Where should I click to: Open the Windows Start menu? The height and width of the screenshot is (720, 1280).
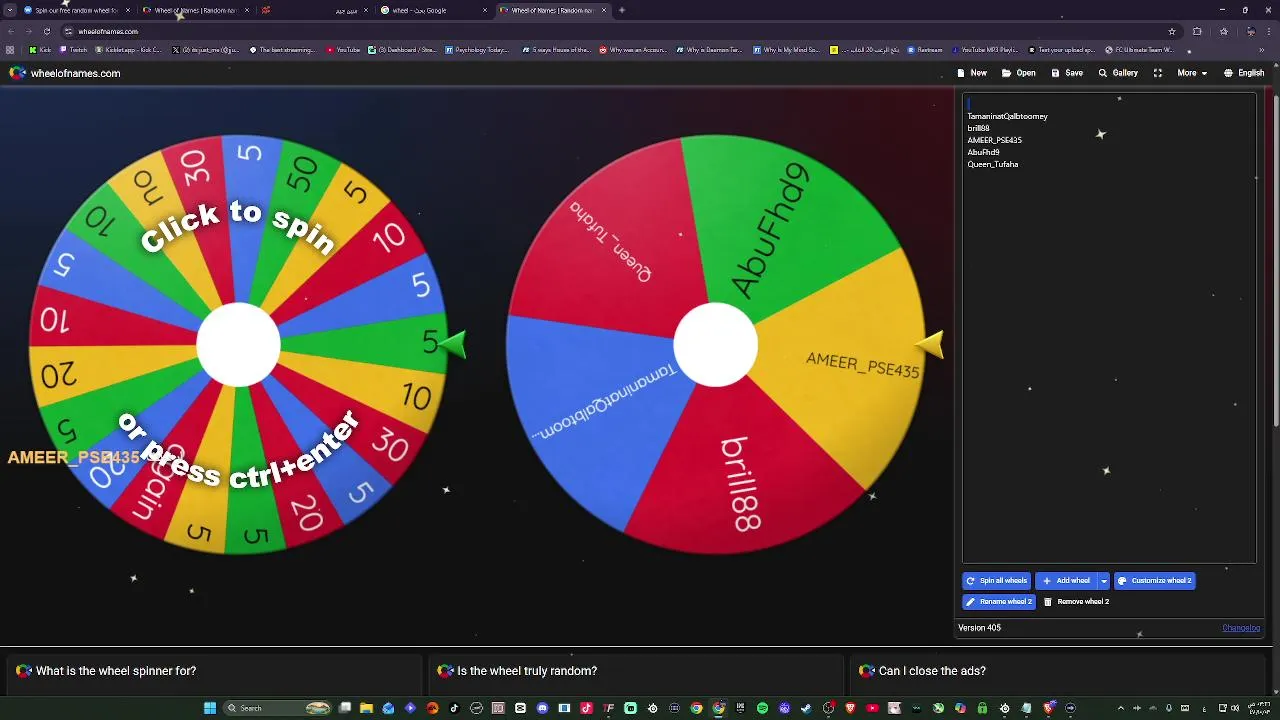(210, 708)
